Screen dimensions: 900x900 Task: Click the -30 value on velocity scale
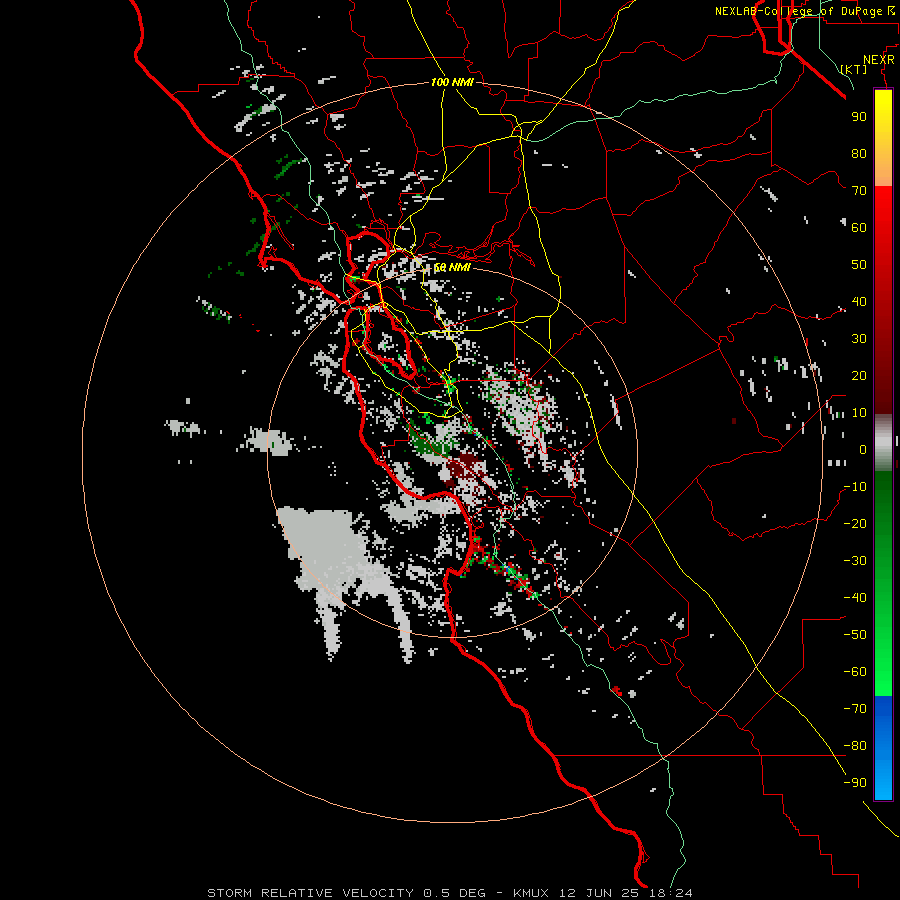(855, 561)
